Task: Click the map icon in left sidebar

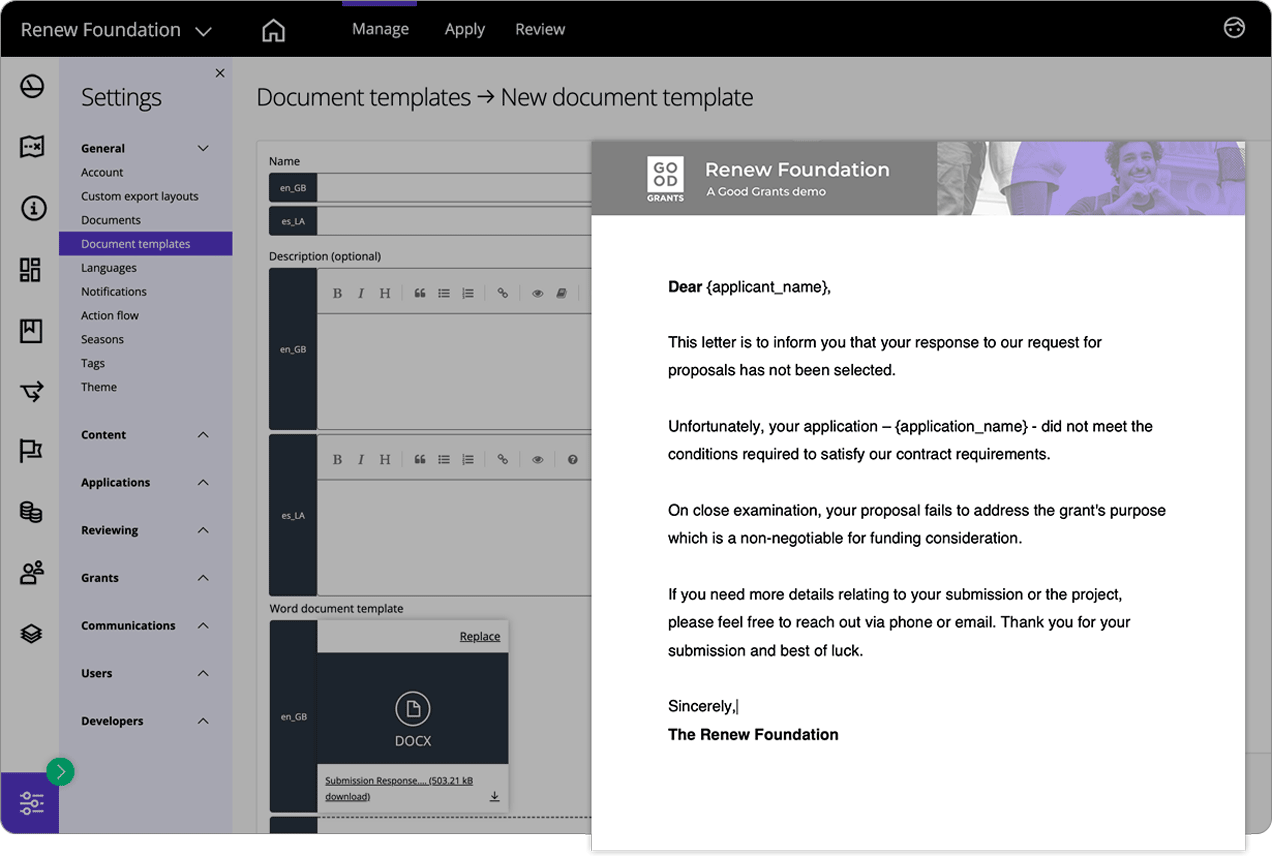Action: (x=31, y=147)
